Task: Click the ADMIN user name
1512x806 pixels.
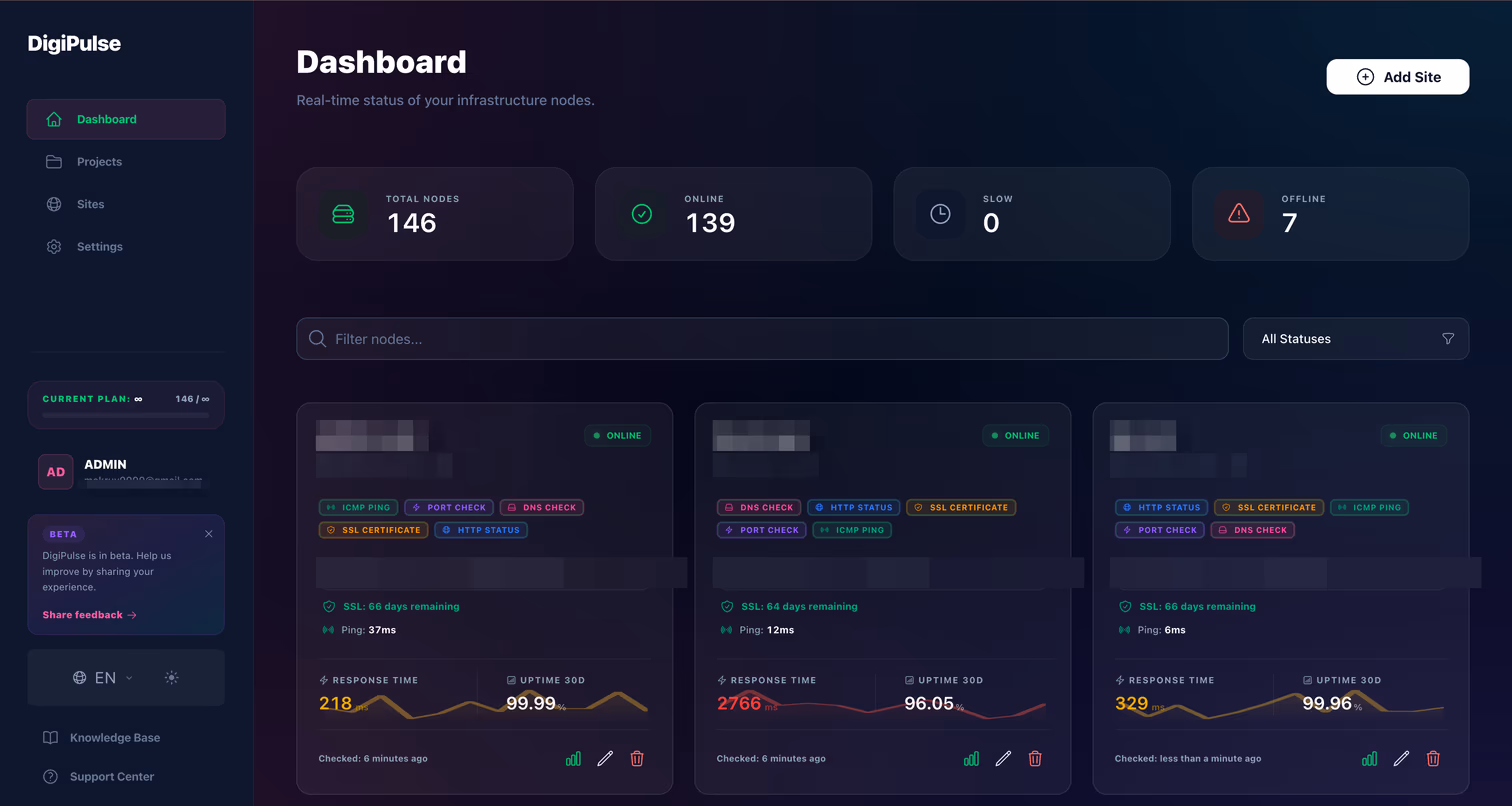Action: [x=105, y=465]
